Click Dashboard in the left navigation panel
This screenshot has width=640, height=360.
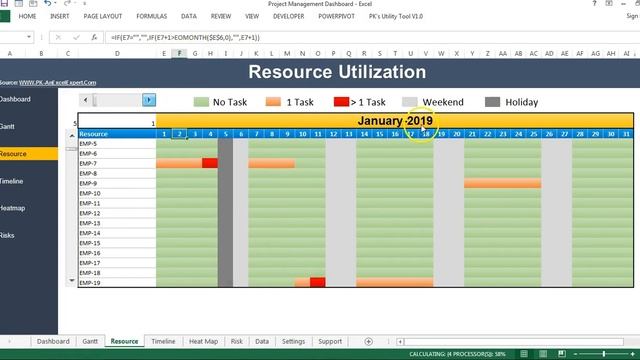[15, 99]
